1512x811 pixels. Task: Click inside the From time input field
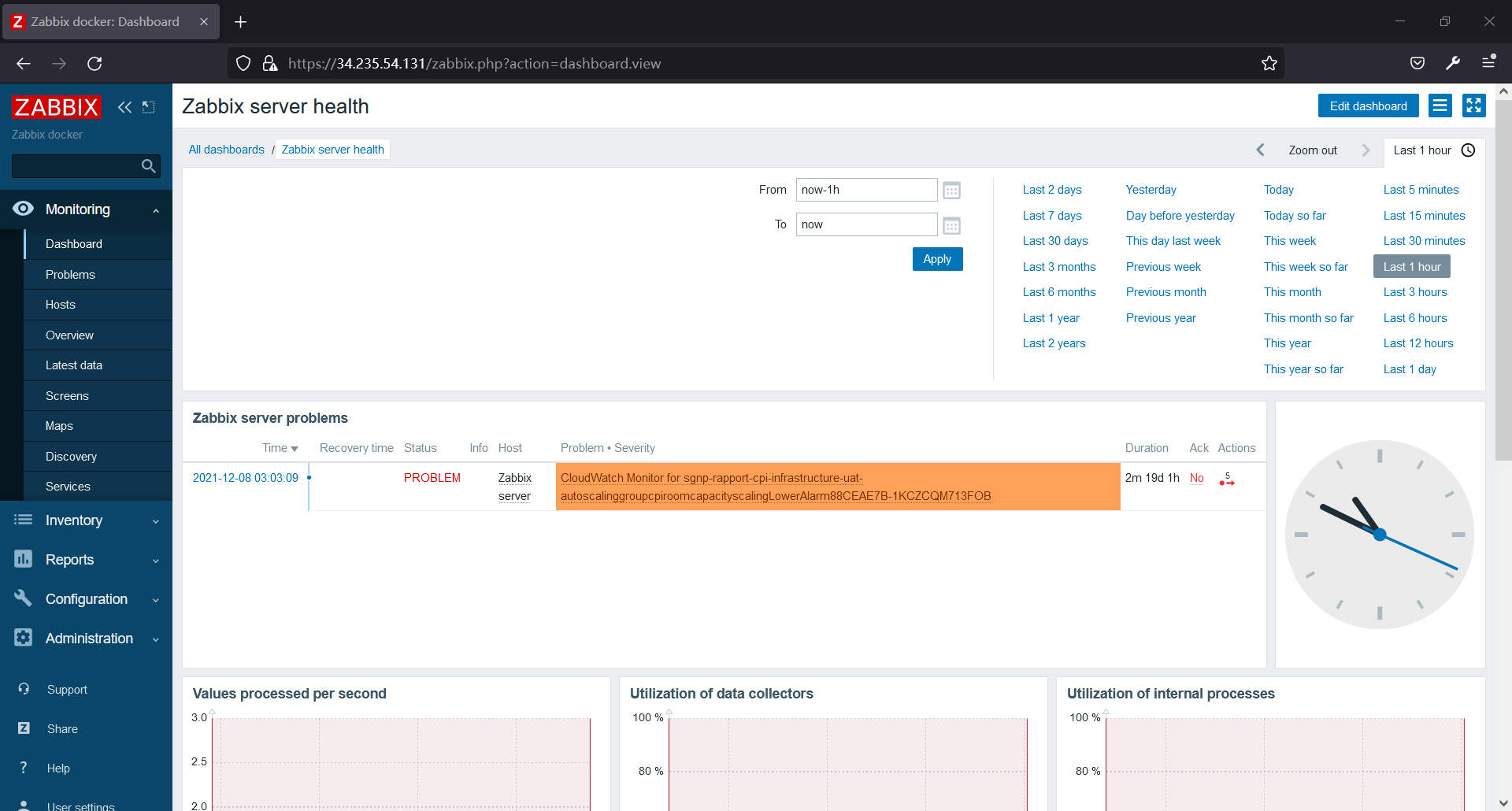coord(866,189)
